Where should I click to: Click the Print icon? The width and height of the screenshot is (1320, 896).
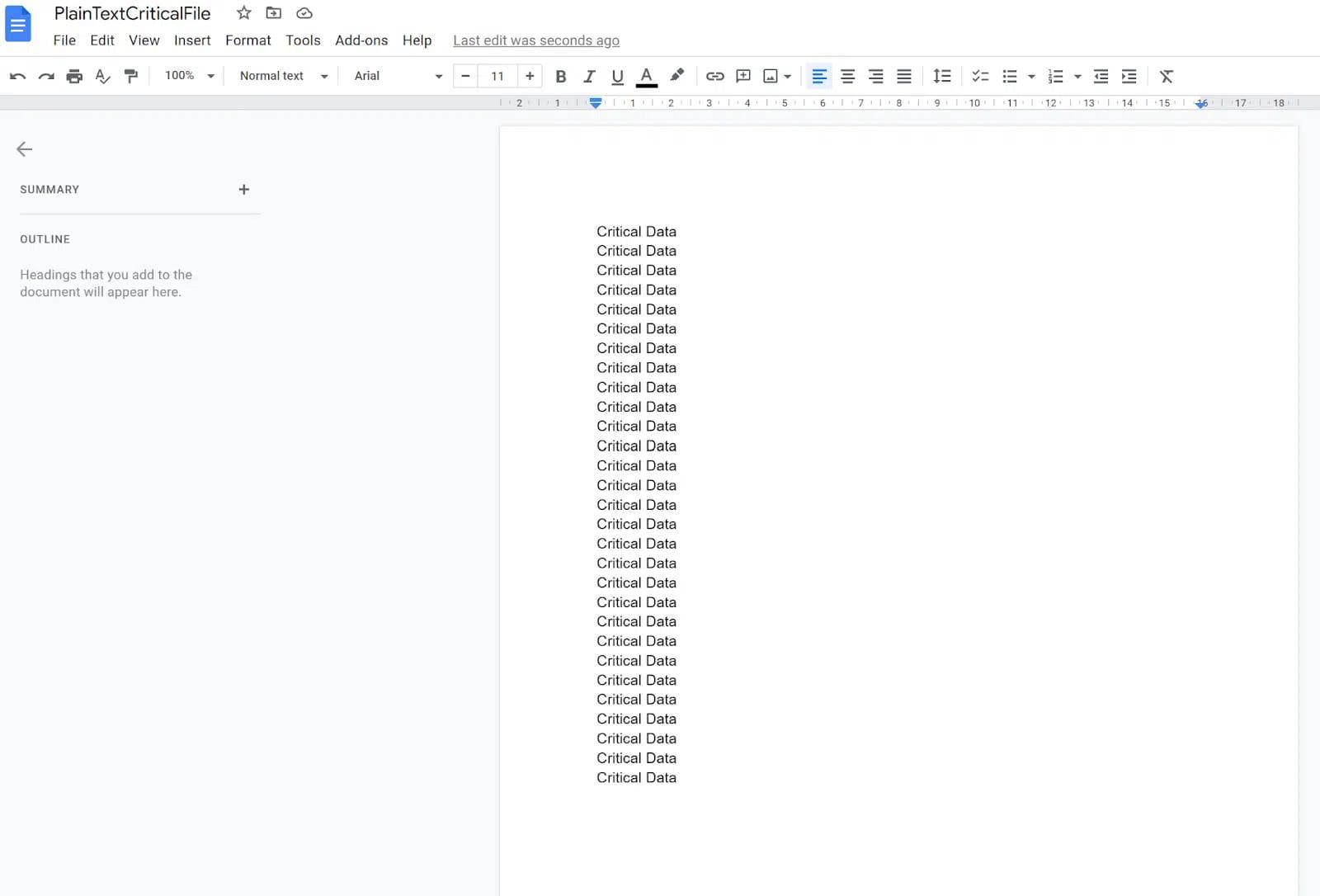coord(74,76)
